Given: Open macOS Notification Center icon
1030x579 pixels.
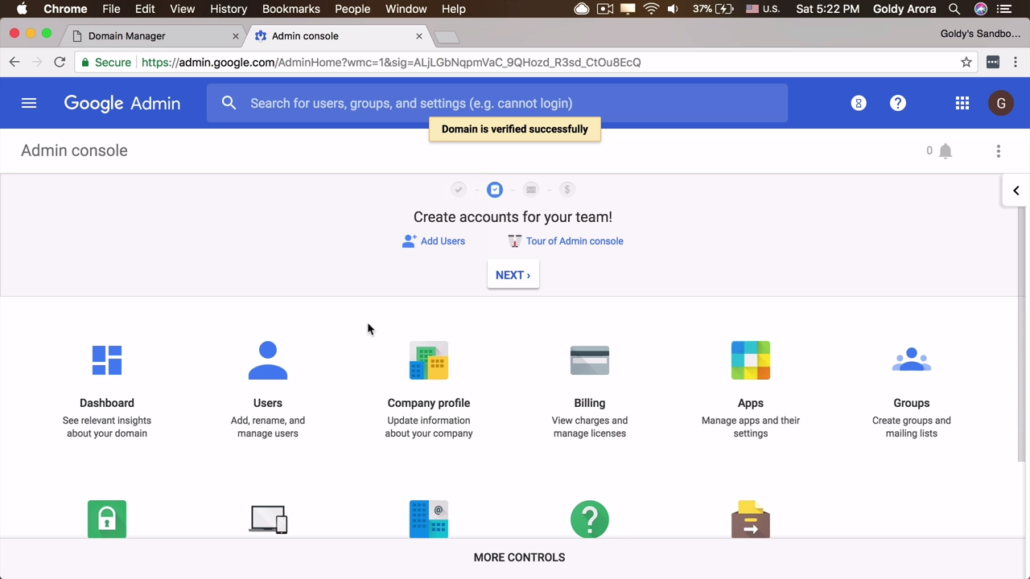Looking at the screenshot, I should pyautogui.click(x=1004, y=9).
